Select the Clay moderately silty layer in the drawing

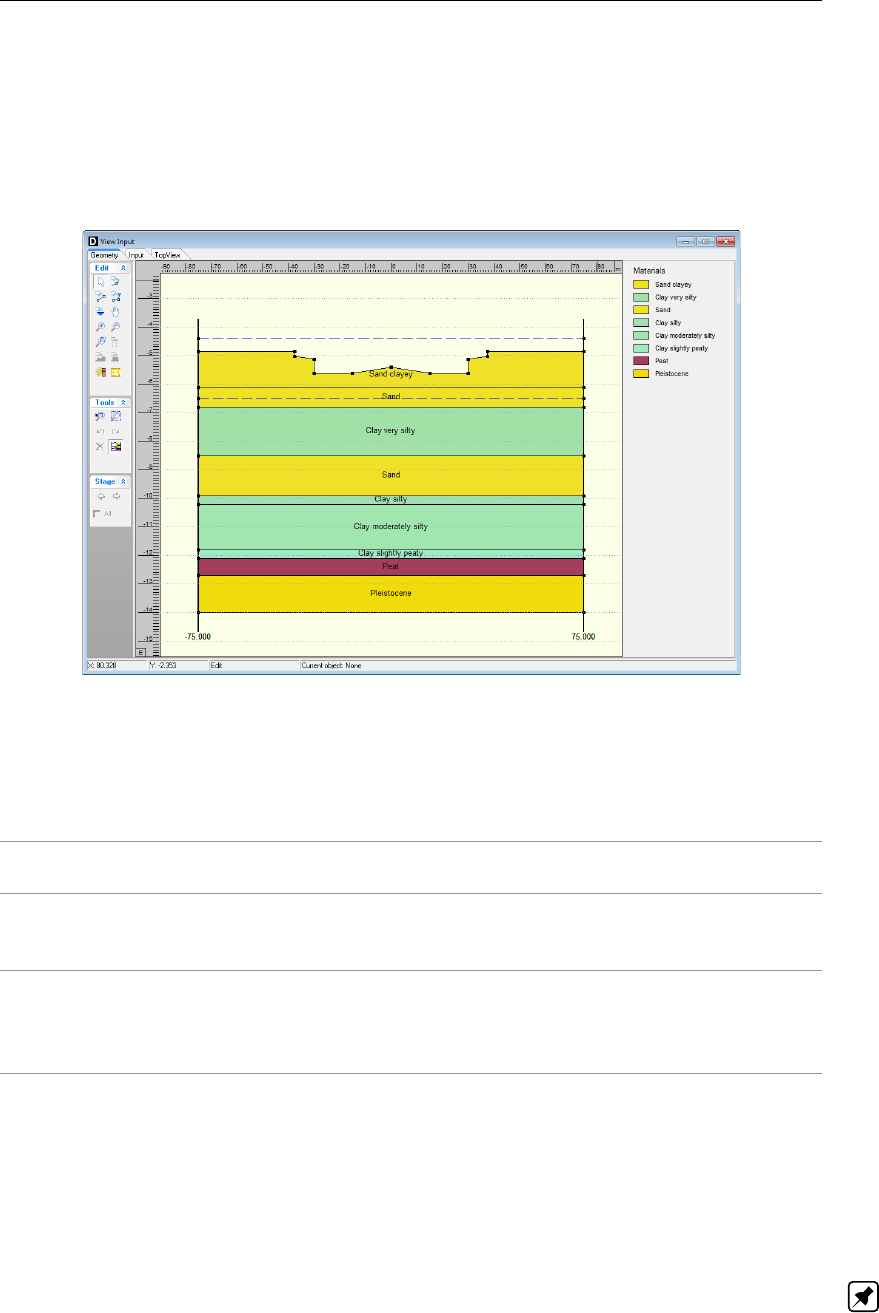[x=390, y=526]
